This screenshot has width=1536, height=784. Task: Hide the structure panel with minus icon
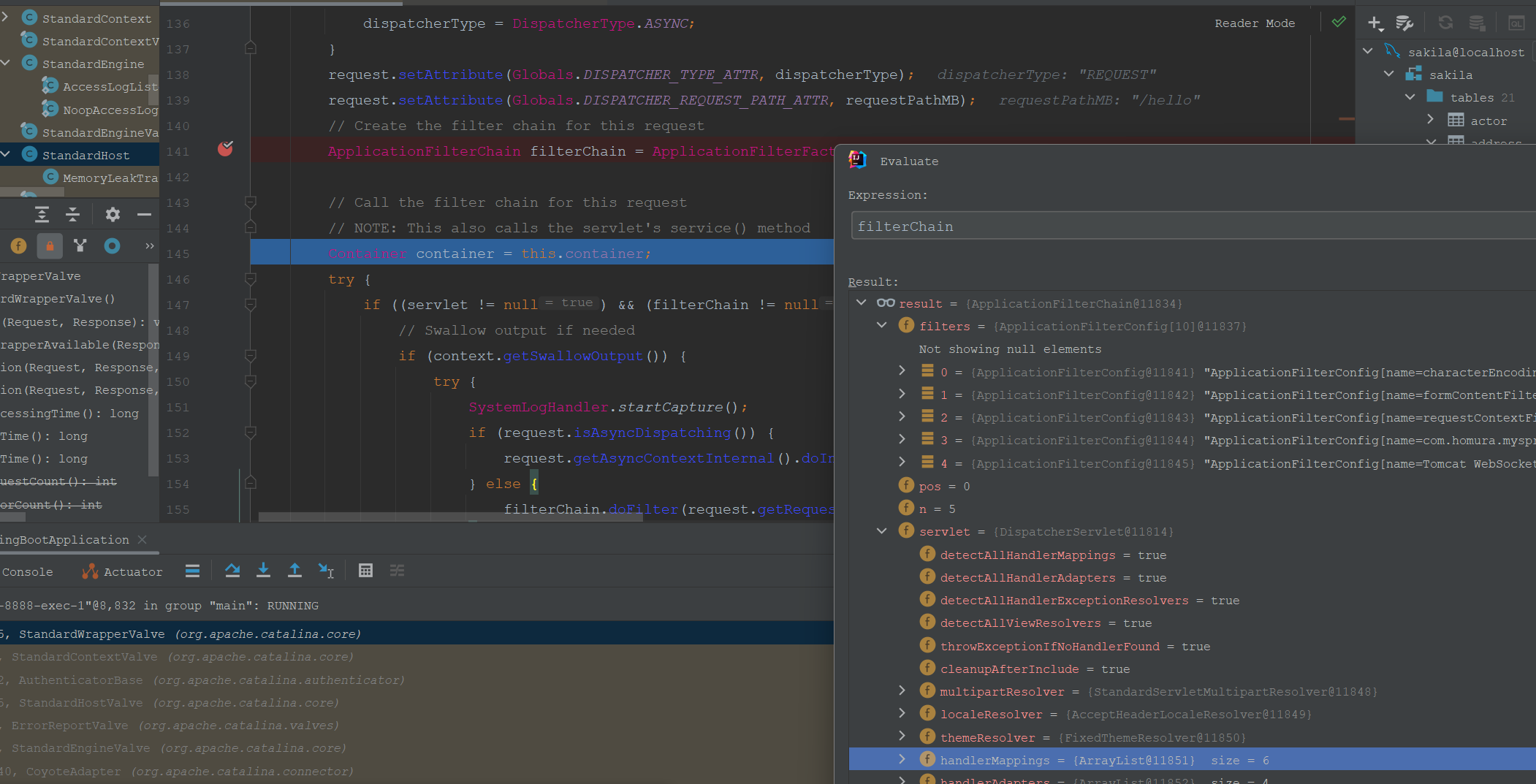pyautogui.click(x=144, y=214)
